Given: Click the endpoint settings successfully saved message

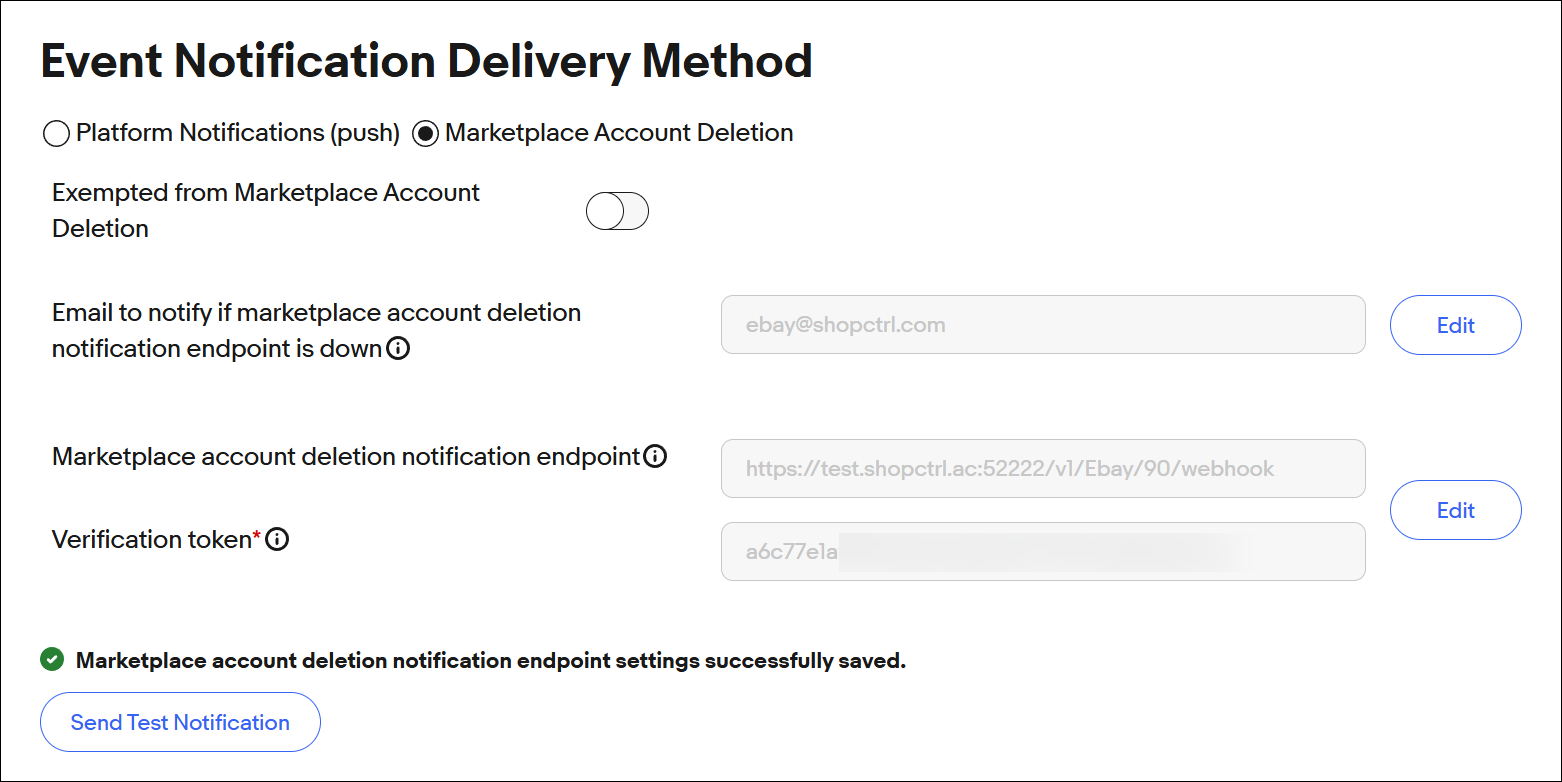Looking at the screenshot, I should tap(490, 661).
